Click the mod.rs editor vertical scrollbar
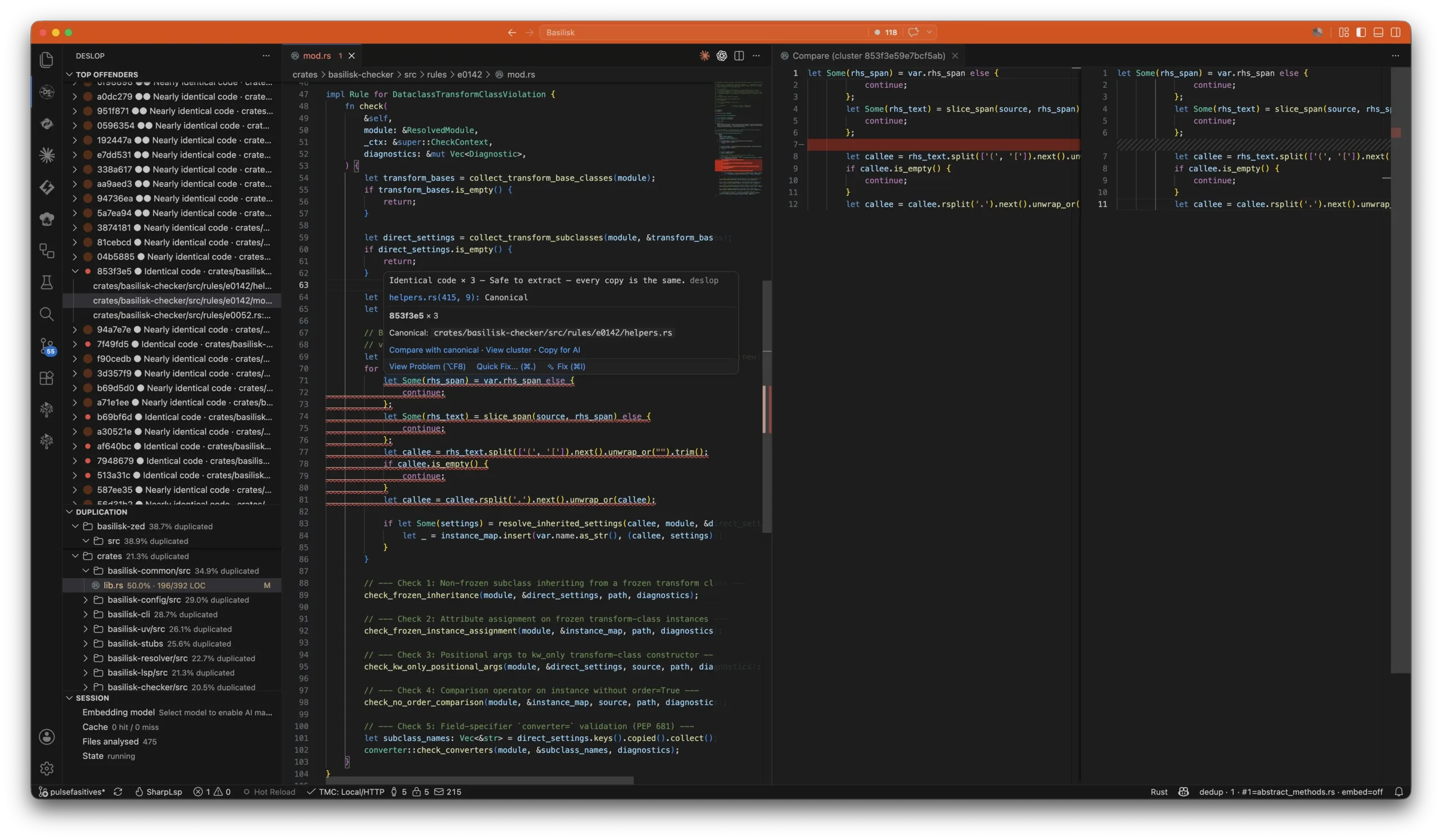This screenshot has width=1442, height=840. pos(767,406)
